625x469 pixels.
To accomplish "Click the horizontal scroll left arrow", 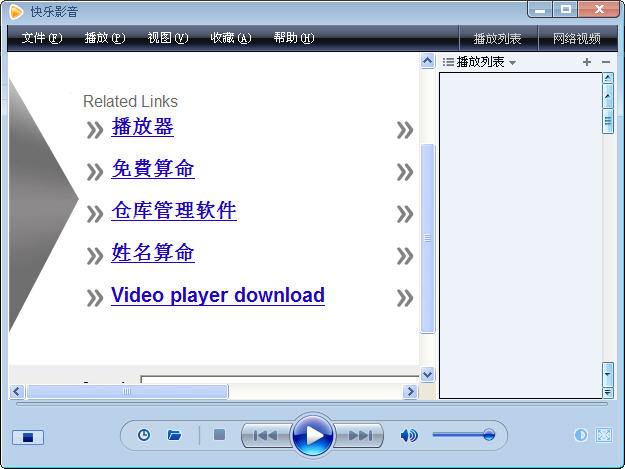I will point(16,392).
